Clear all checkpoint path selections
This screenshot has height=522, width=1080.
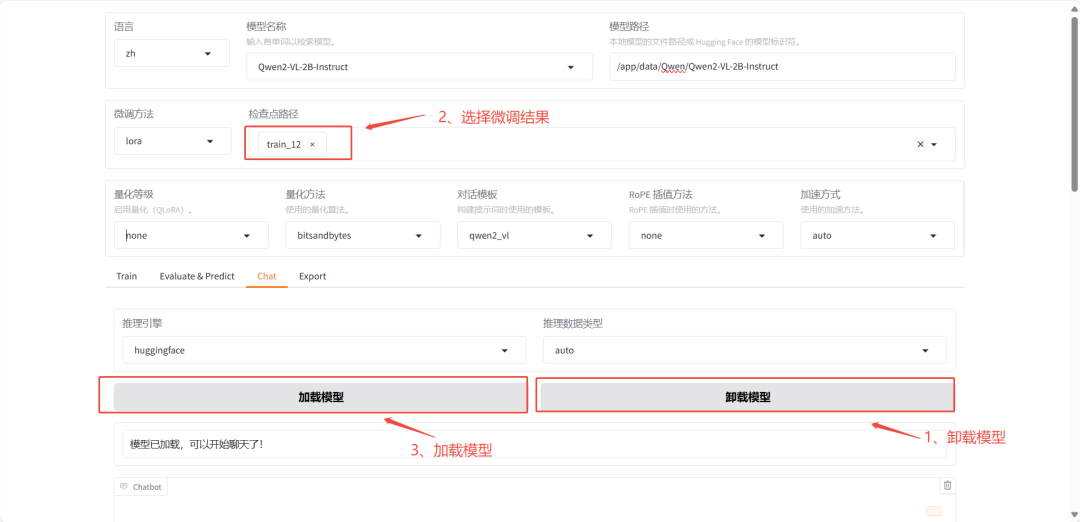pyautogui.click(x=920, y=145)
